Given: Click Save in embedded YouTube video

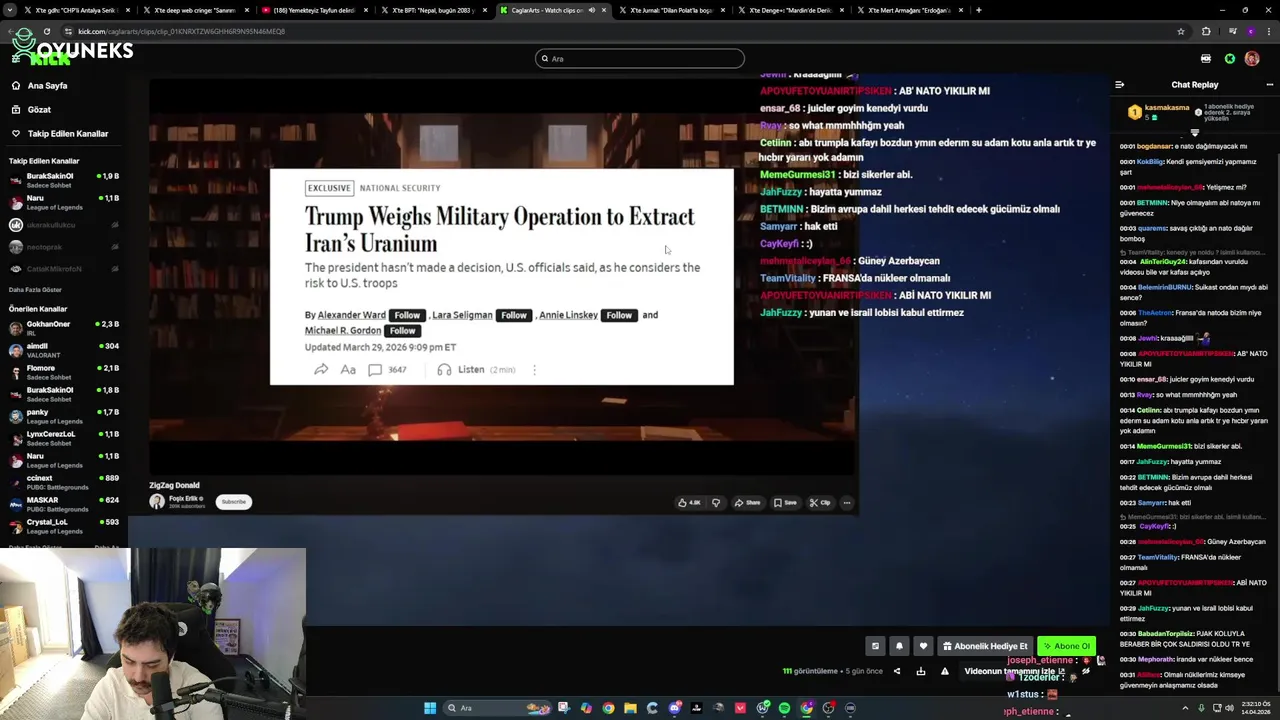Looking at the screenshot, I should click(785, 503).
